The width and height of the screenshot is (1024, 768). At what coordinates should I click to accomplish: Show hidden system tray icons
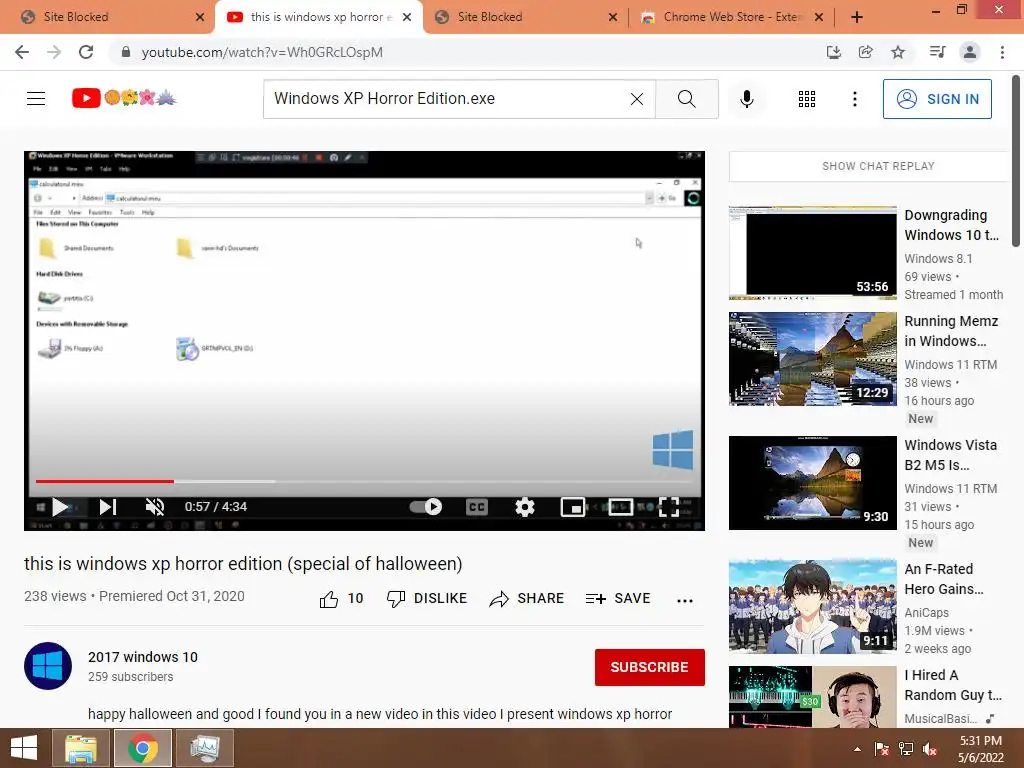point(857,749)
